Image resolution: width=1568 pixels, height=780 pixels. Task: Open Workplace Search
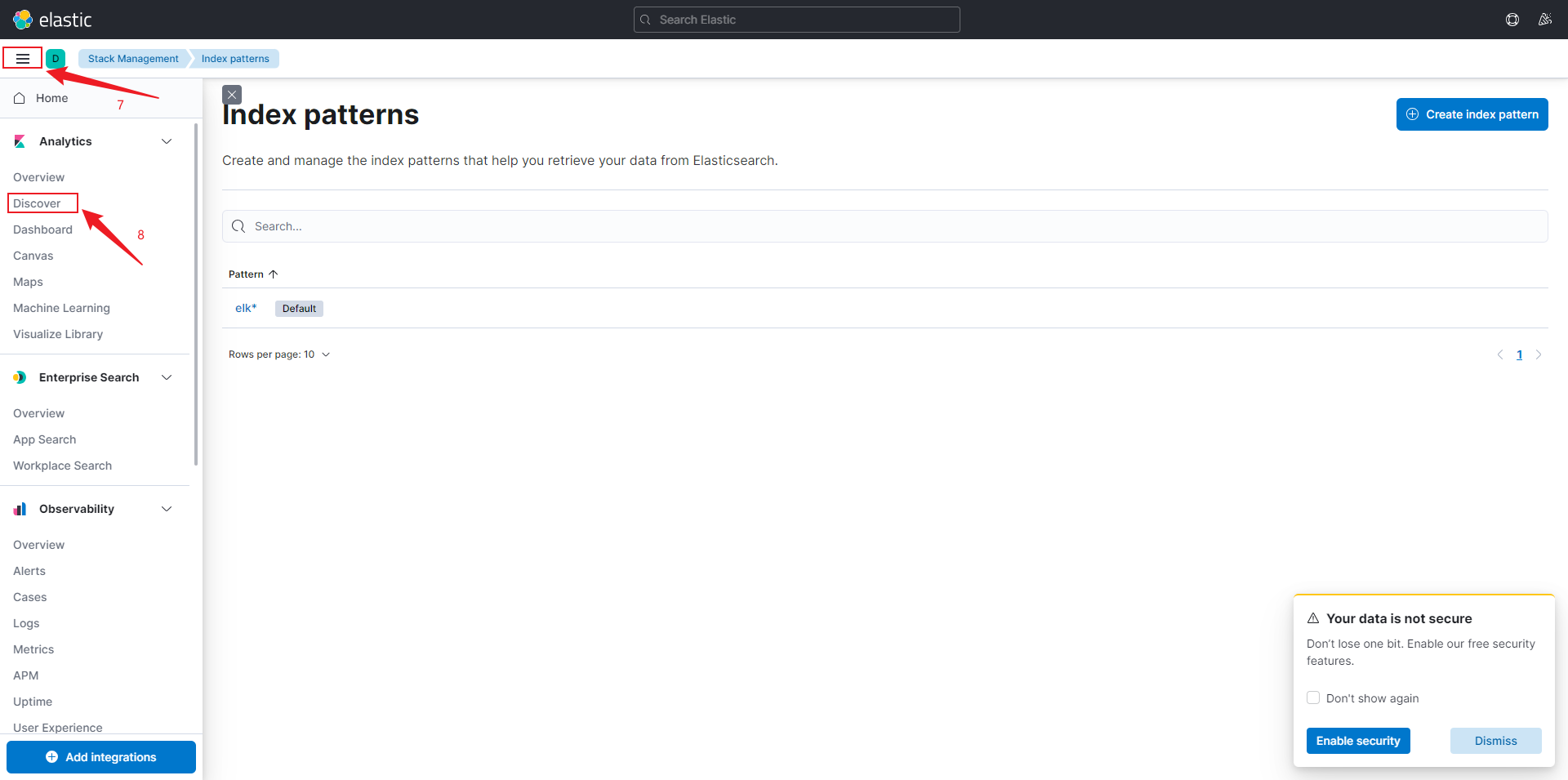pos(62,466)
